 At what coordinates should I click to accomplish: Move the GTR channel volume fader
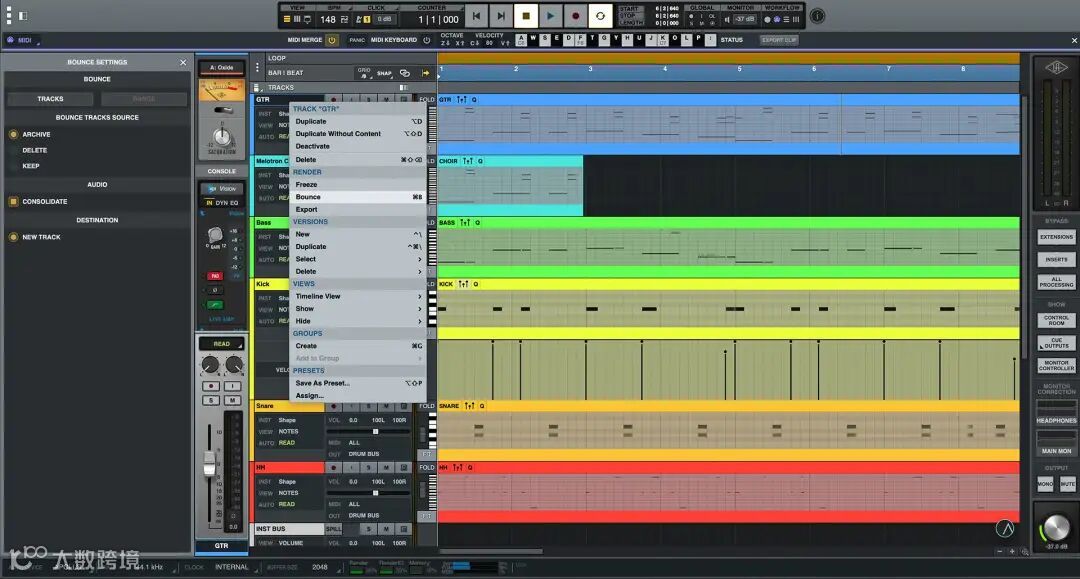(209, 465)
